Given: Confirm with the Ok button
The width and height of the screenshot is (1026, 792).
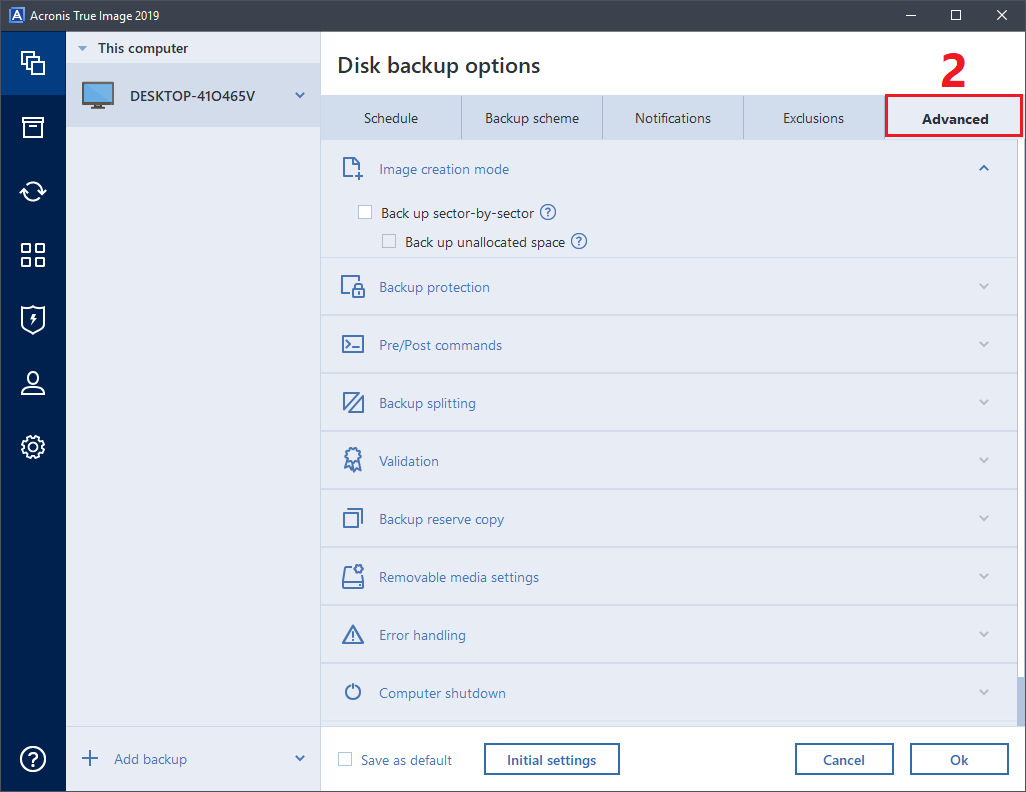Looking at the screenshot, I should 959,759.
